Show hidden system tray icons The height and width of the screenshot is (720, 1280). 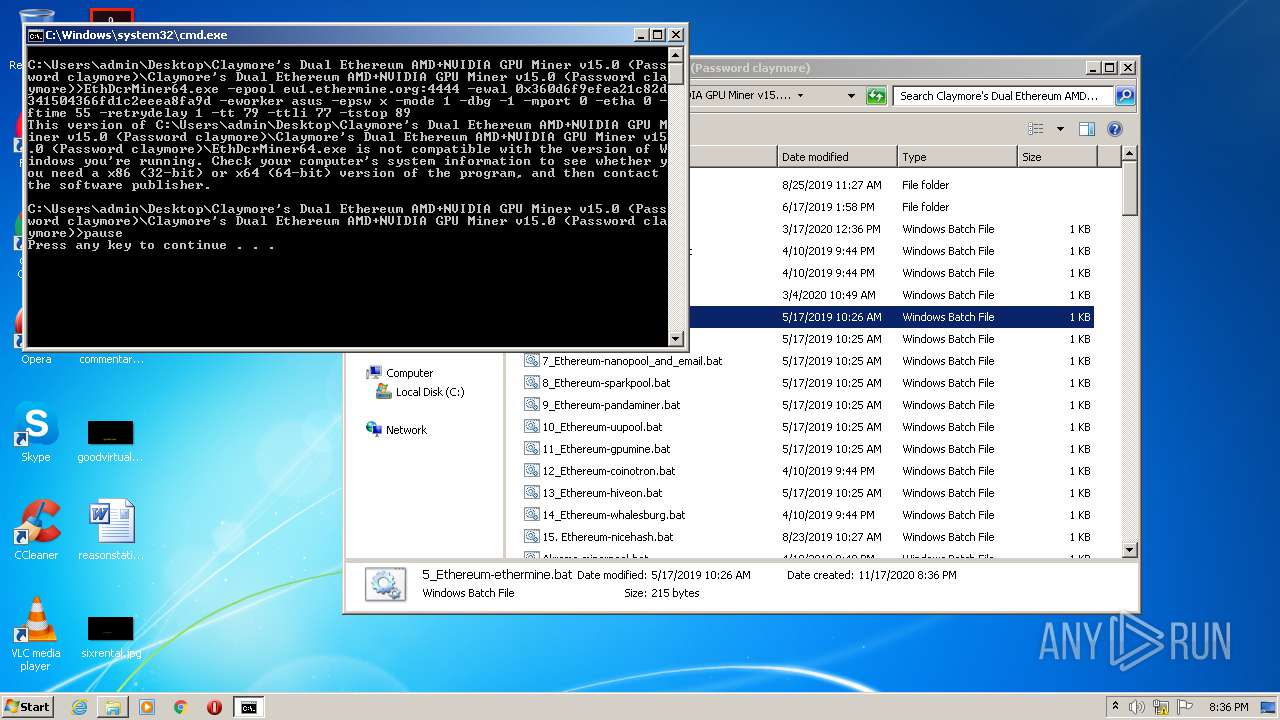(x=1115, y=706)
